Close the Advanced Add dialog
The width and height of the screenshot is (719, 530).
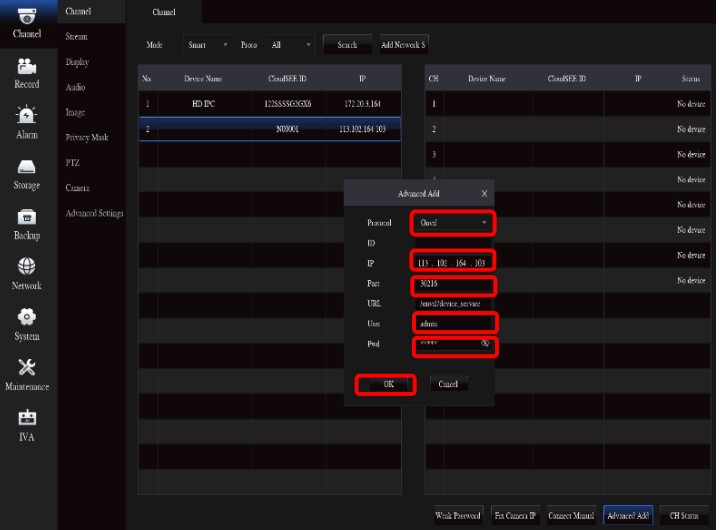484,193
